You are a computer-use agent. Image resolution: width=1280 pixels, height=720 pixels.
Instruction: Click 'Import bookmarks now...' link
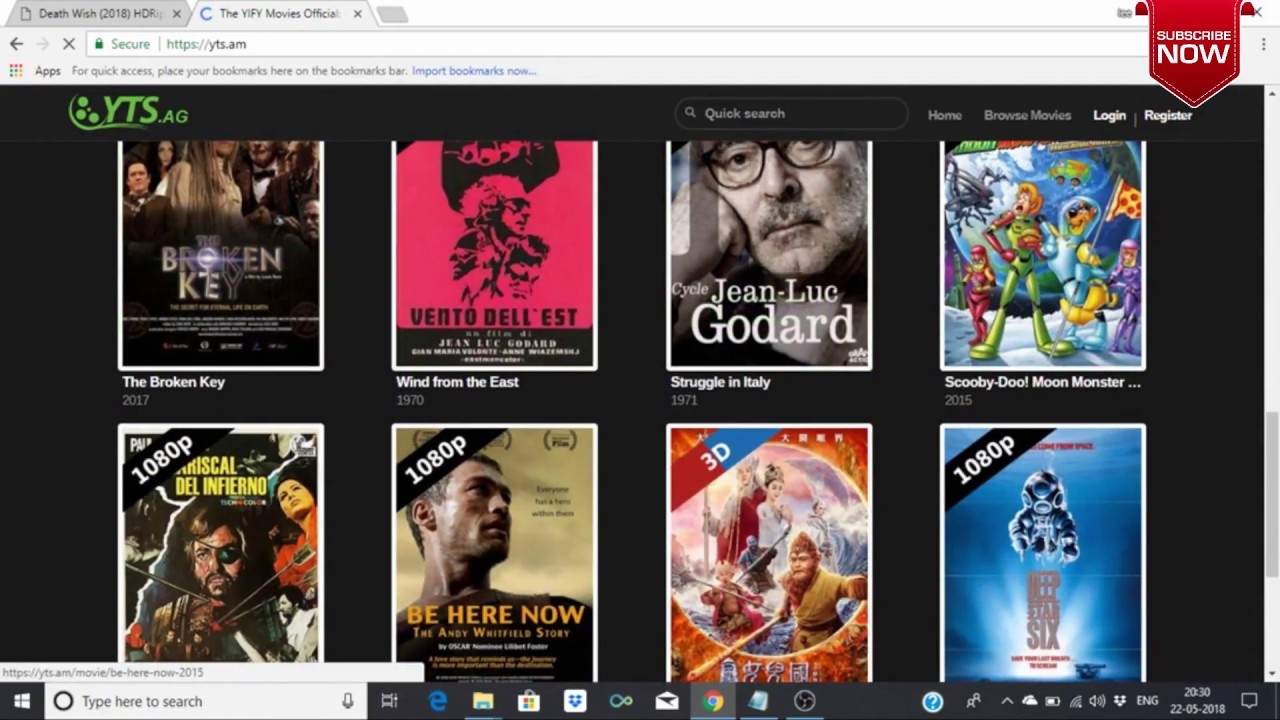(x=474, y=71)
